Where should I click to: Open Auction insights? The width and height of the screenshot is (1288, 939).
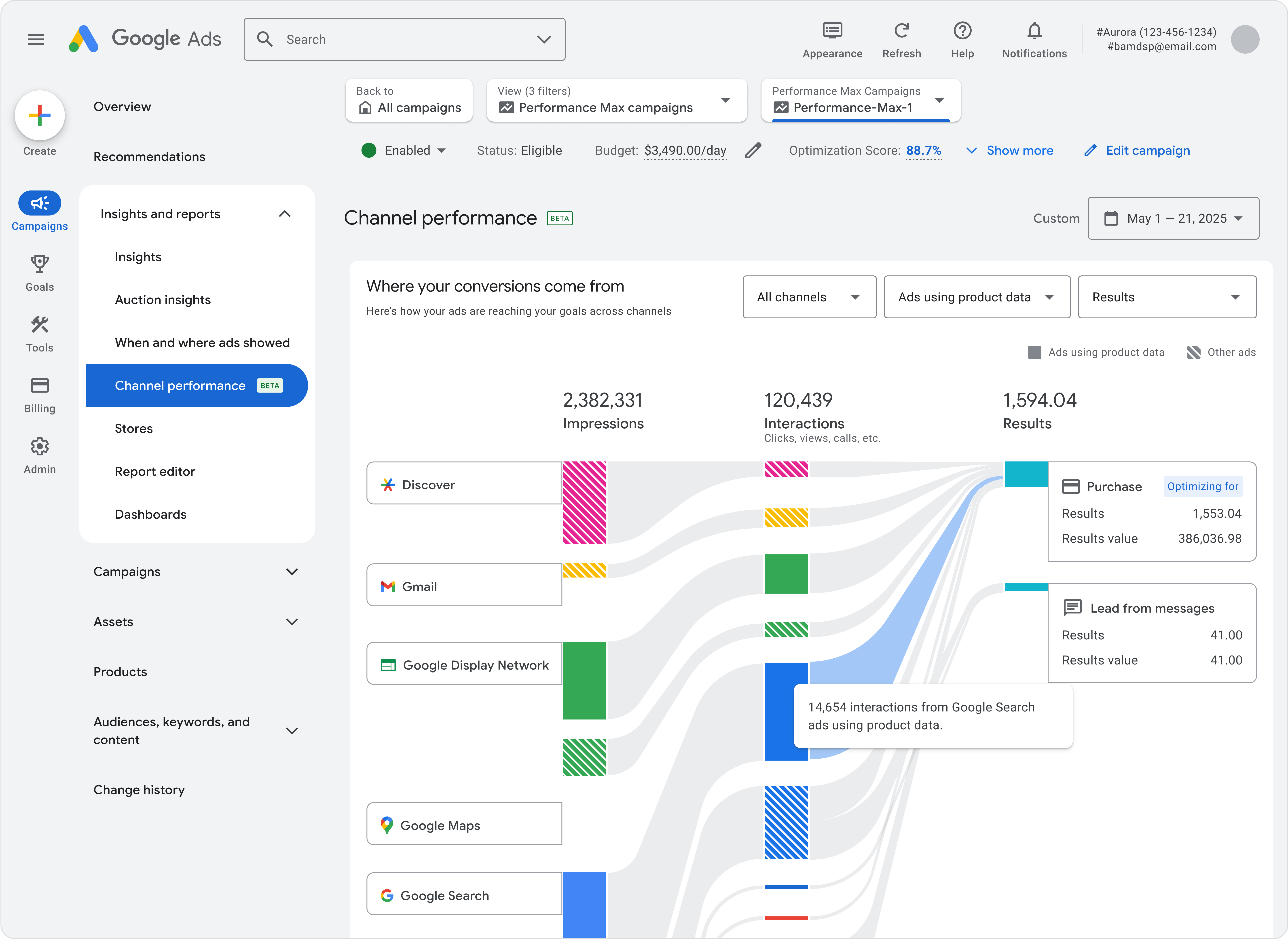pos(163,300)
